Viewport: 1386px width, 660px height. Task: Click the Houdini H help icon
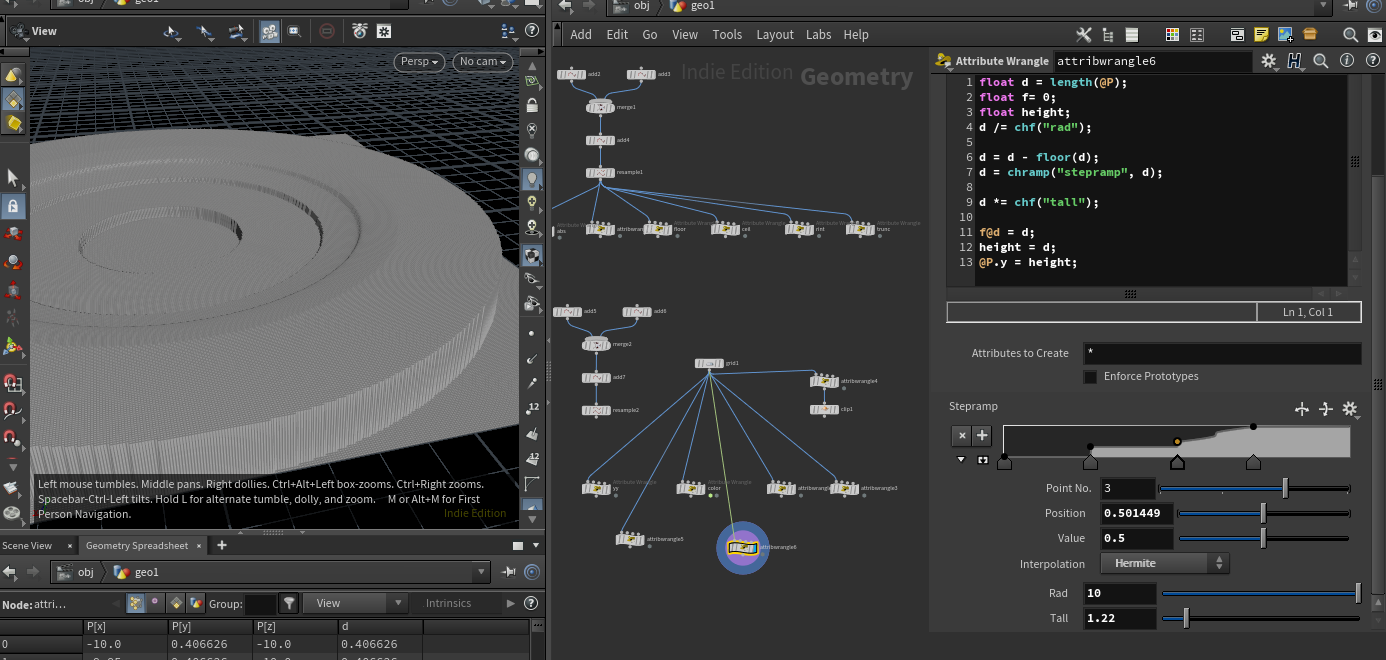(x=1295, y=61)
